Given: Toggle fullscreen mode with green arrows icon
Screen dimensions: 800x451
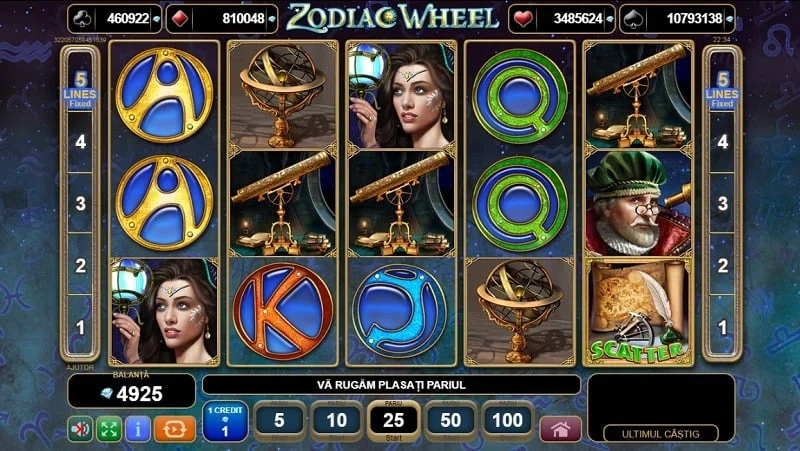Looking at the screenshot, I should click(x=109, y=429).
